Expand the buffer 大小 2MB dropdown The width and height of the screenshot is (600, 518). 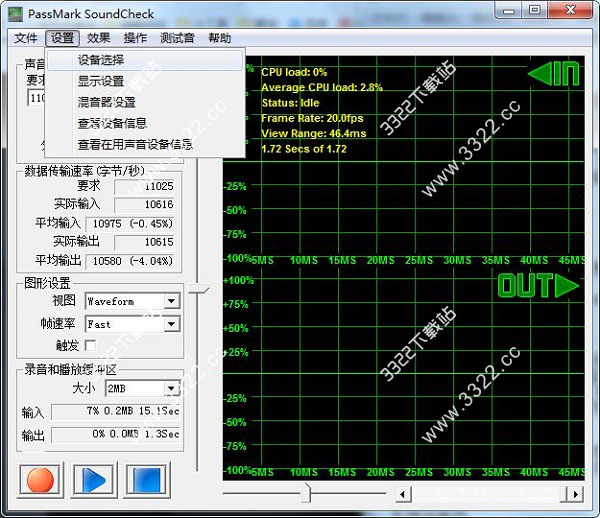tap(171, 388)
